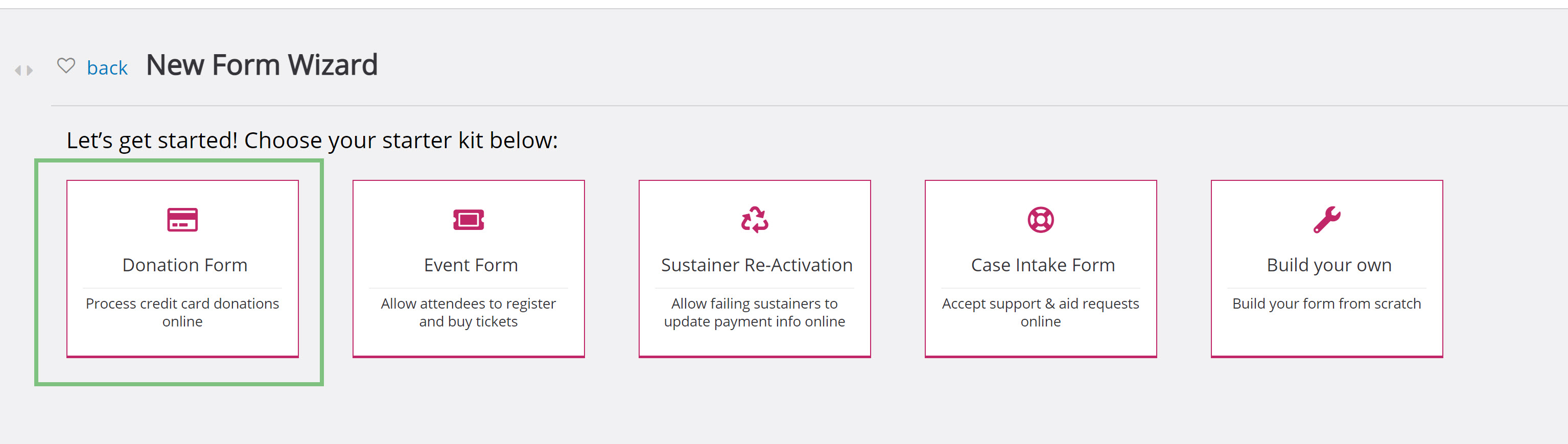Click the lifebuoy icon for Case Intake
1568x444 pixels.
pyautogui.click(x=1041, y=219)
